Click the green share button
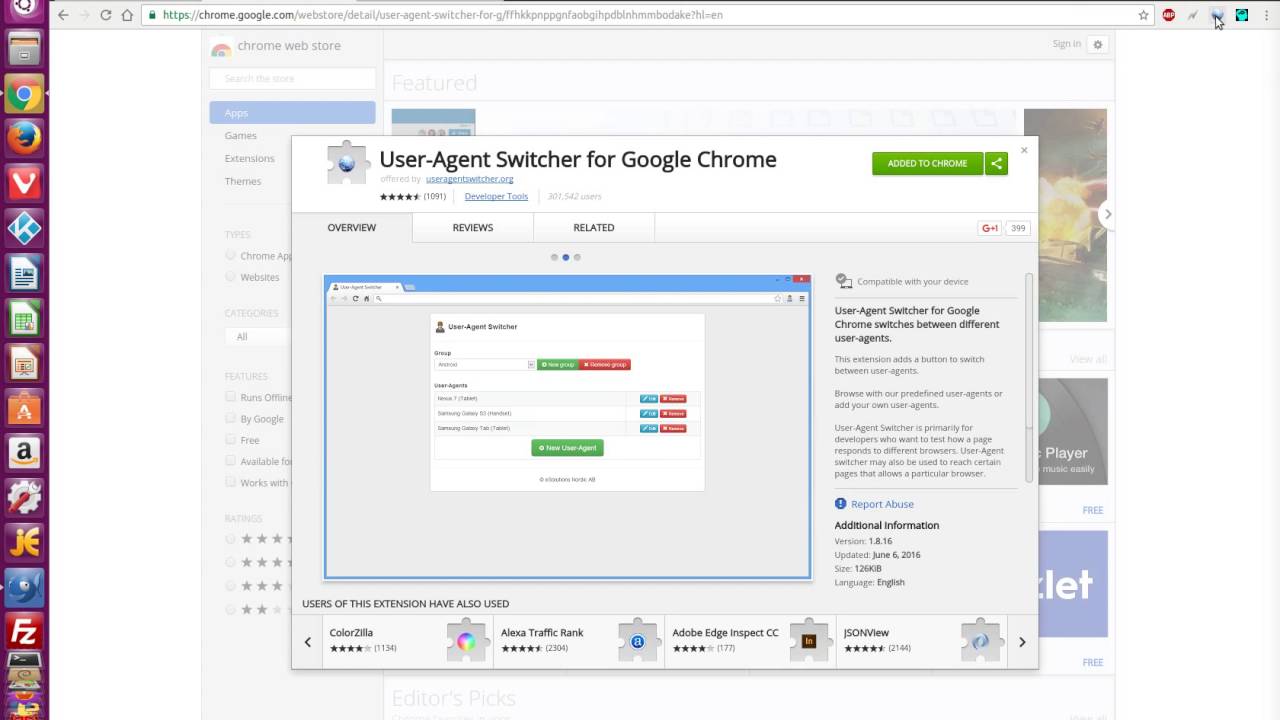 pyautogui.click(x=996, y=163)
